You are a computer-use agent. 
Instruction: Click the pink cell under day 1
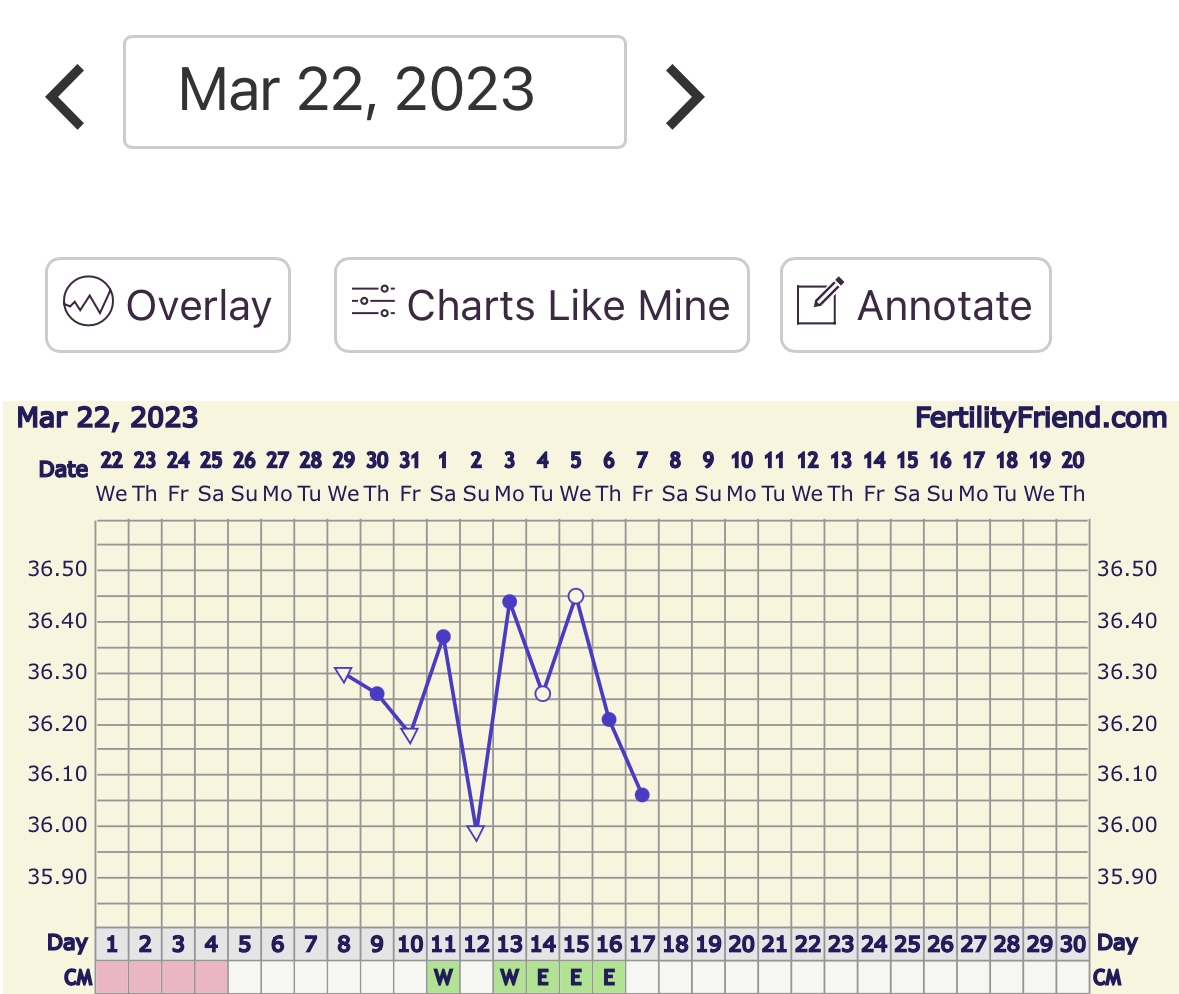[112, 978]
